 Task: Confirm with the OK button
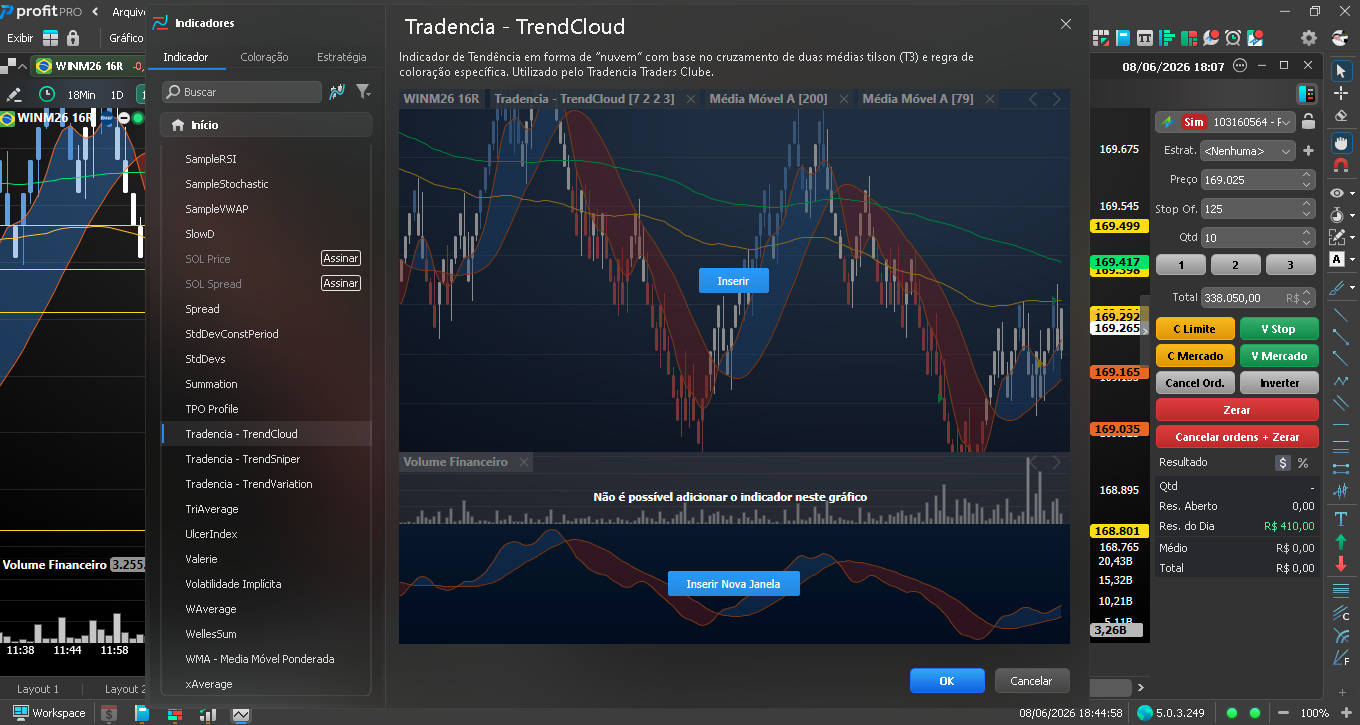click(947, 681)
